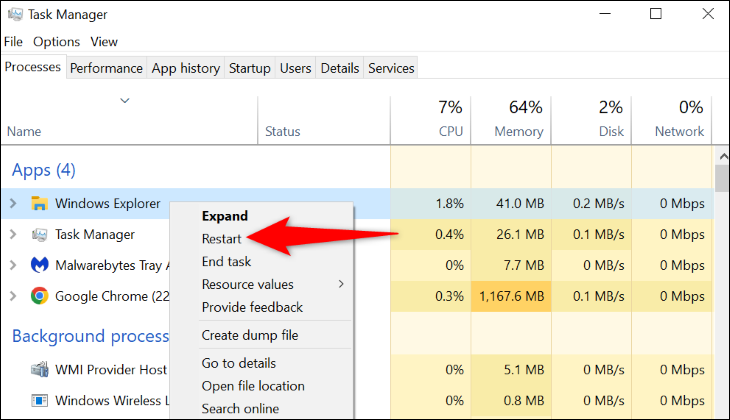Click Task Manager's 0.4% CPU cell
Viewport: 730px width, 420px height.
coord(431,234)
